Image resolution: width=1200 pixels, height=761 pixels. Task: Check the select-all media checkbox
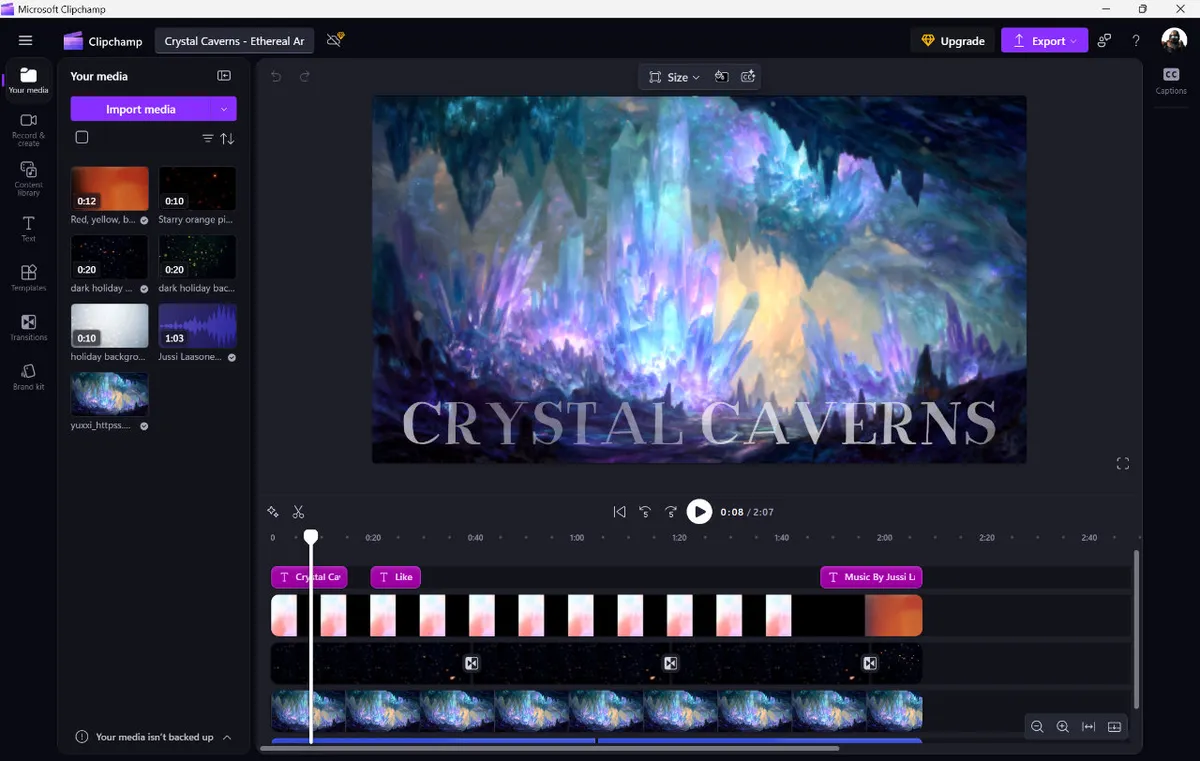[x=83, y=137]
